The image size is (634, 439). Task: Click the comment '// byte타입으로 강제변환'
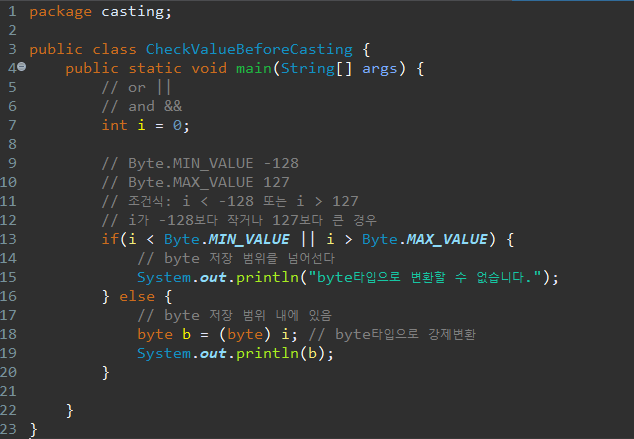[x=392, y=334]
